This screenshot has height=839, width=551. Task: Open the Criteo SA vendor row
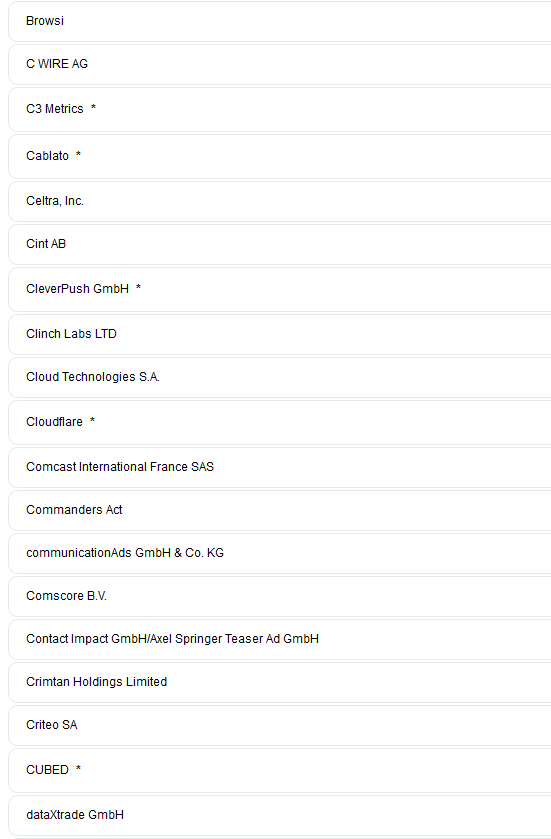(x=280, y=725)
